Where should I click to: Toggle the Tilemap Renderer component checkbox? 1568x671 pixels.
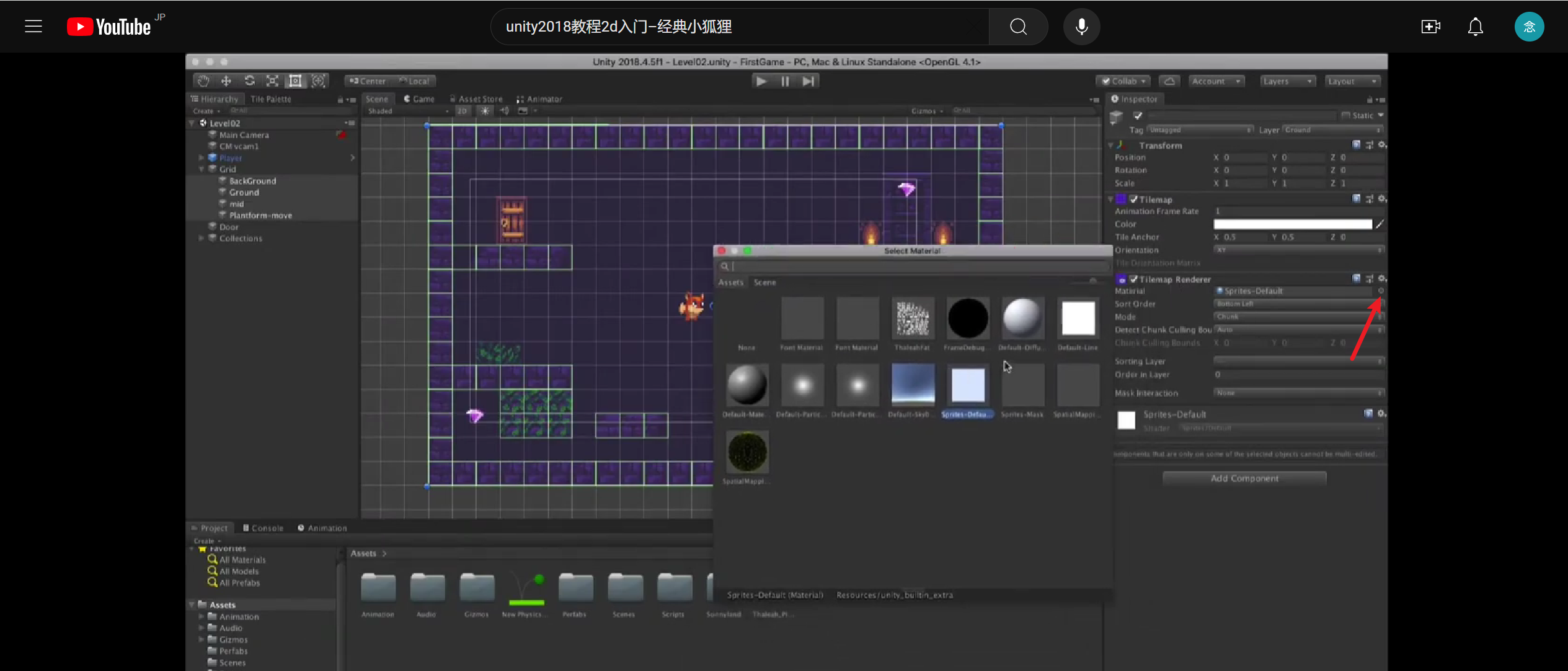pos(1133,279)
